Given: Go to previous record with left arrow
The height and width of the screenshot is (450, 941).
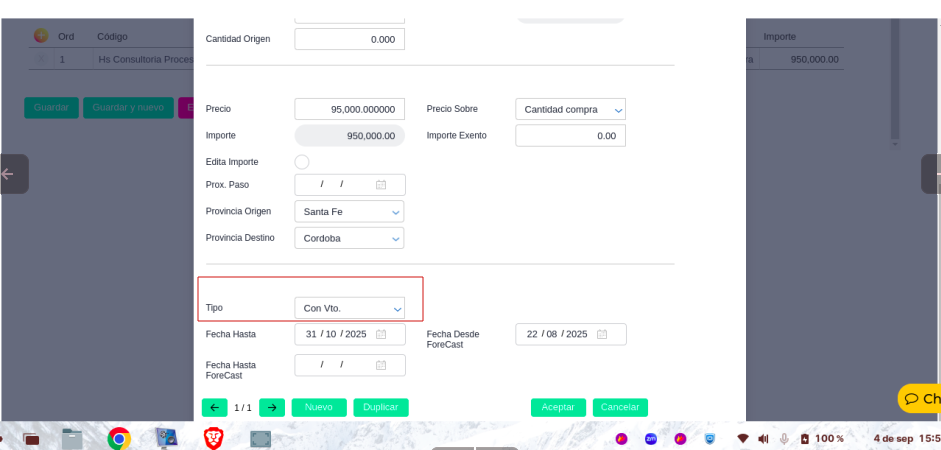Looking at the screenshot, I should (214, 408).
